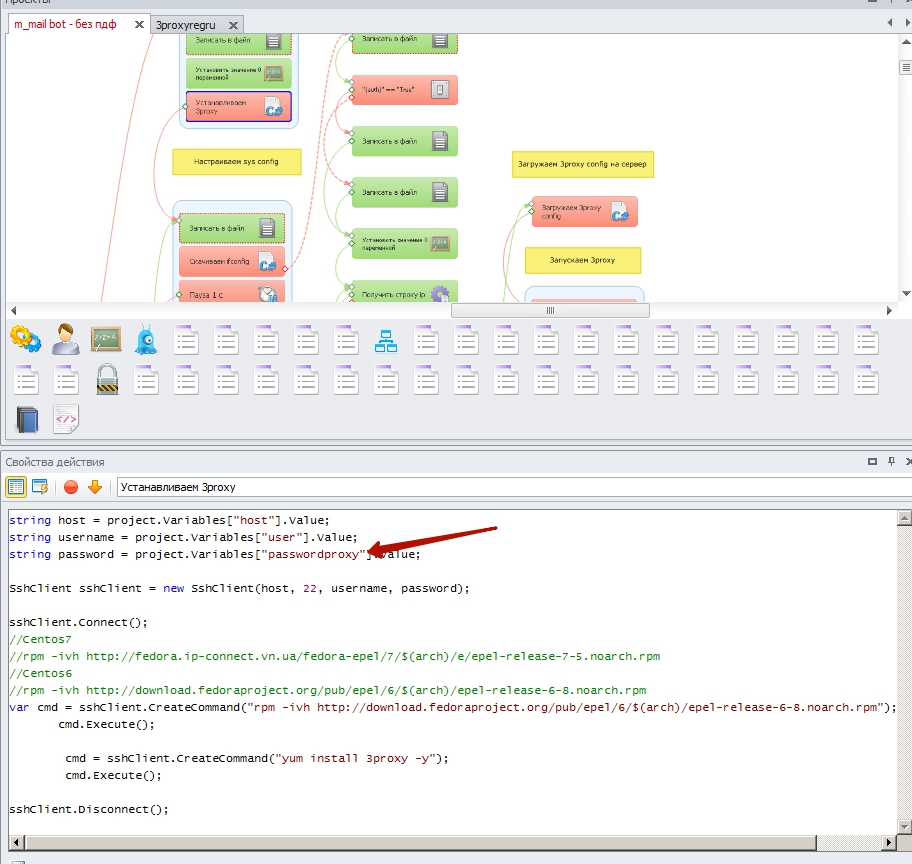Click code line string host = project.Variables
The width and height of the screenshot is (912, 864).
tap(169, 520)
